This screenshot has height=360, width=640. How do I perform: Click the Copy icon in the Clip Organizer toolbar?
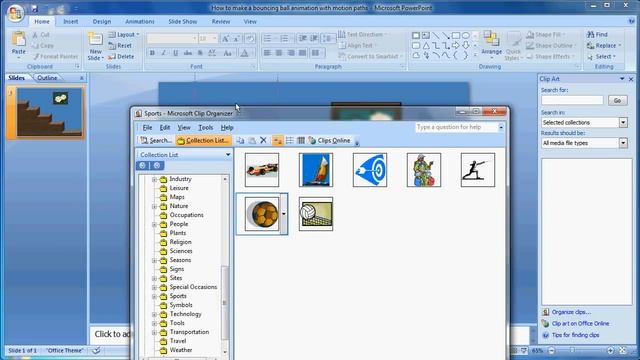[x=240, y=140]
